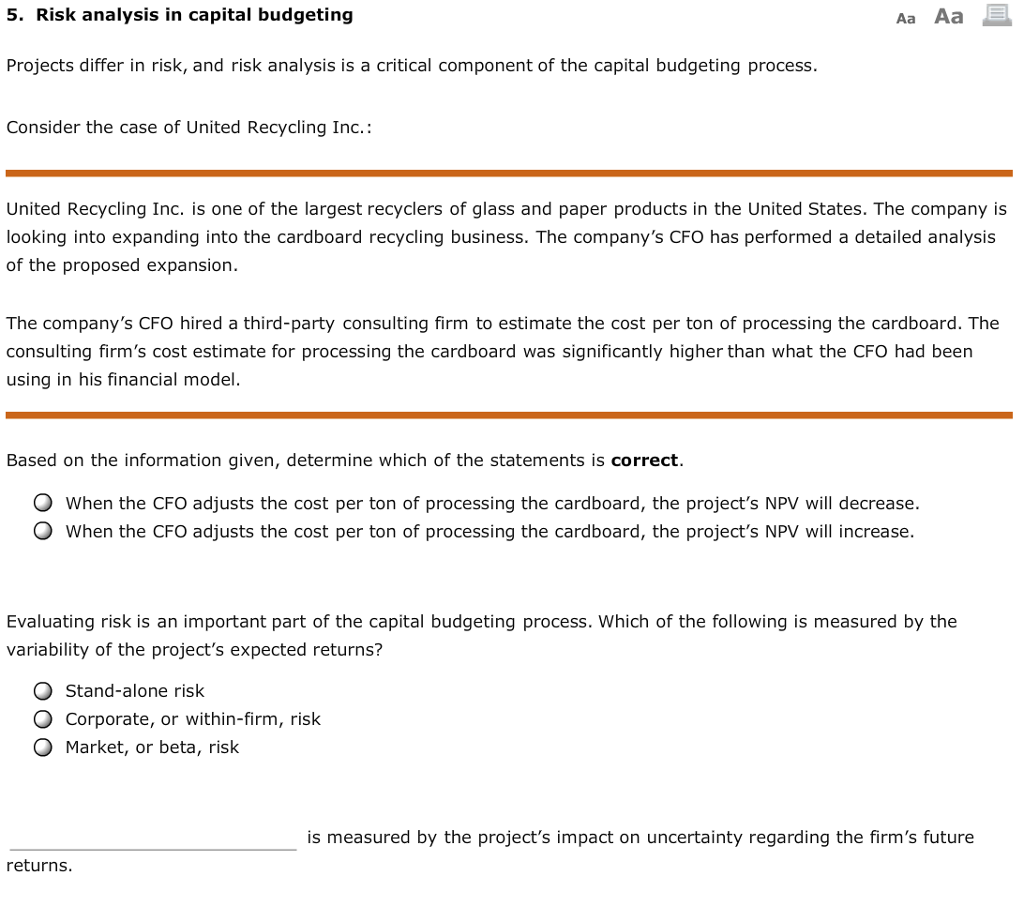Image resolution: width=1024 pixels, height=921 pixels.
Task: Choose Stand-alone risk
Action: click(x=43, y=690)
